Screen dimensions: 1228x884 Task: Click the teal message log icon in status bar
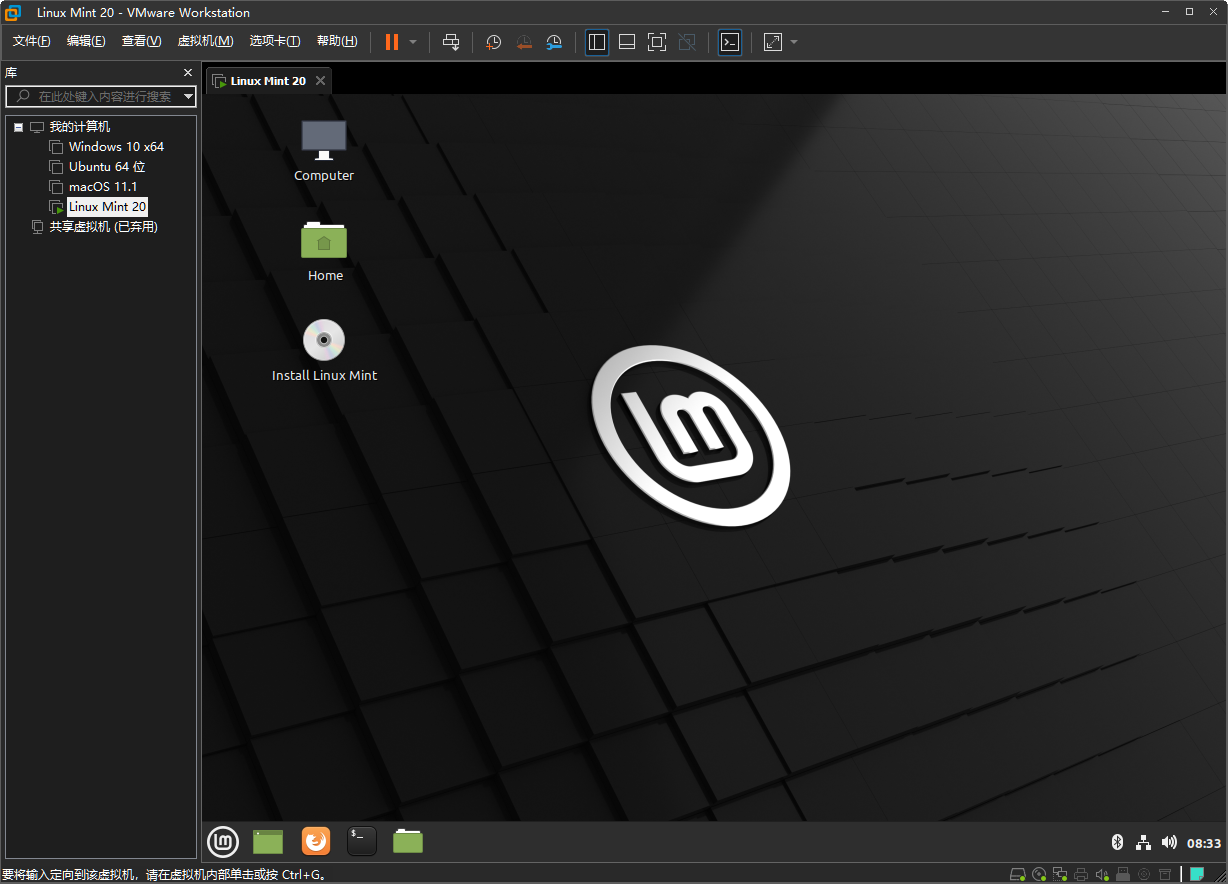[x=1197, y=874]
